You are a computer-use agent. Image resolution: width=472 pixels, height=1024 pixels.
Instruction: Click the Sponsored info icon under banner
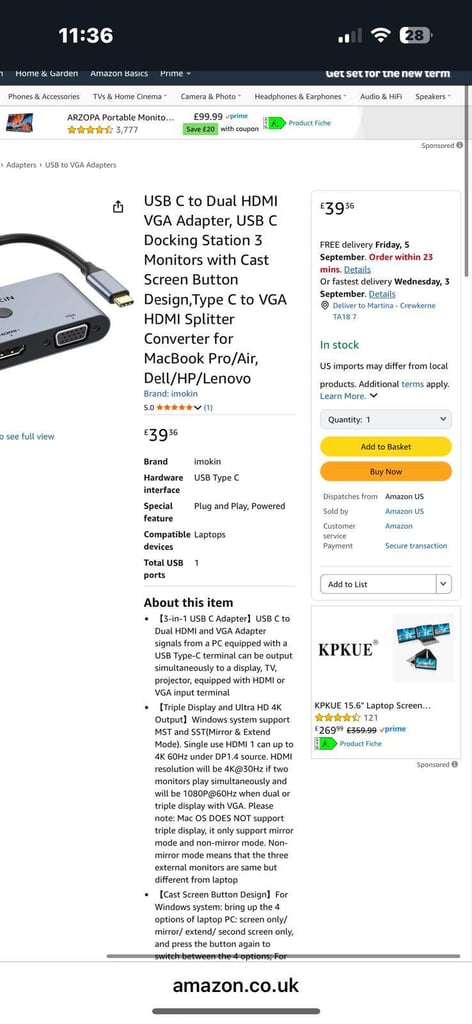click(460, 146)
